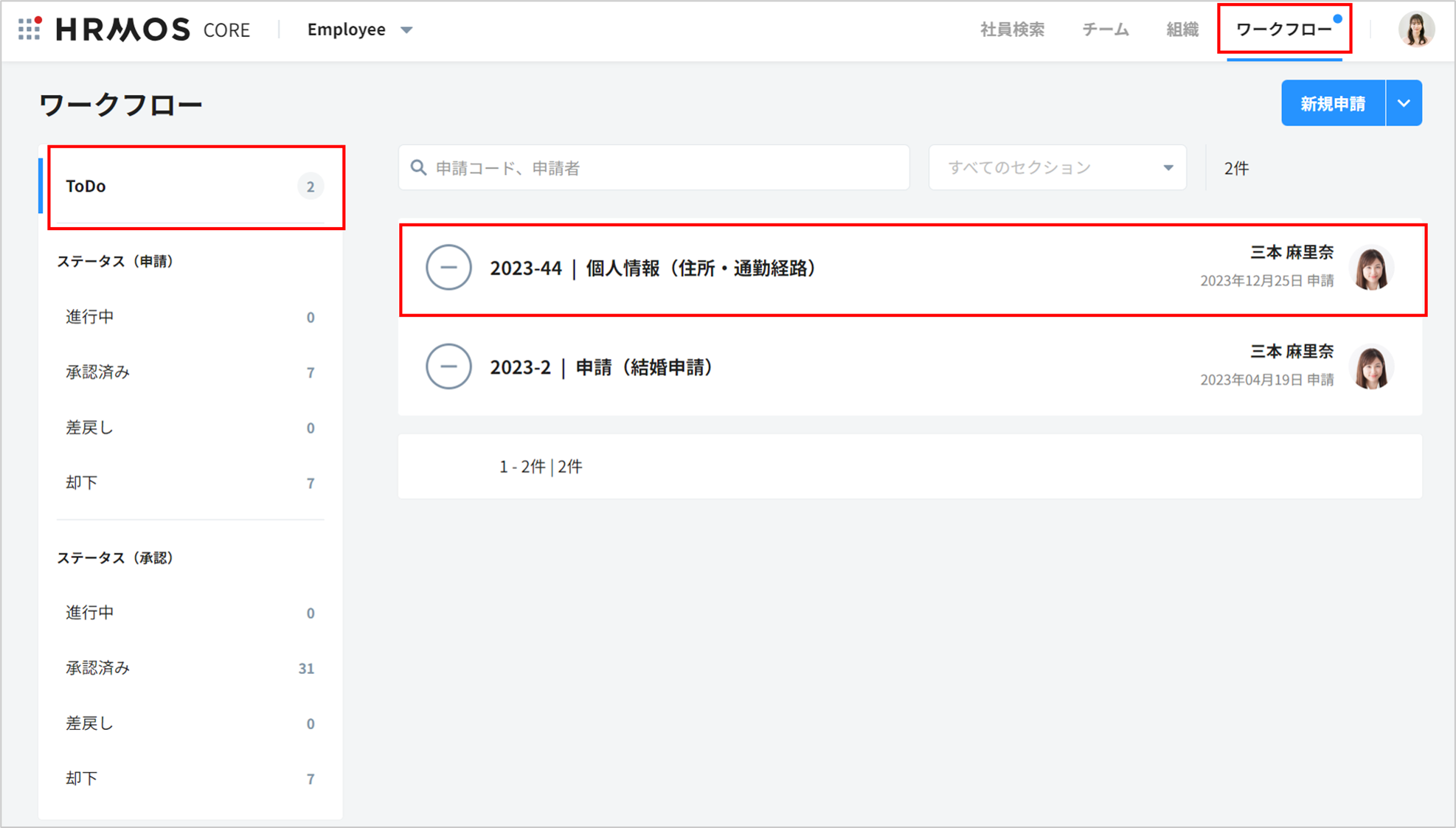The height and width of the screenshot is (828, 1456).
Task: Click applicant avatar on the 2023-44 request
Action: point(1371,268)
